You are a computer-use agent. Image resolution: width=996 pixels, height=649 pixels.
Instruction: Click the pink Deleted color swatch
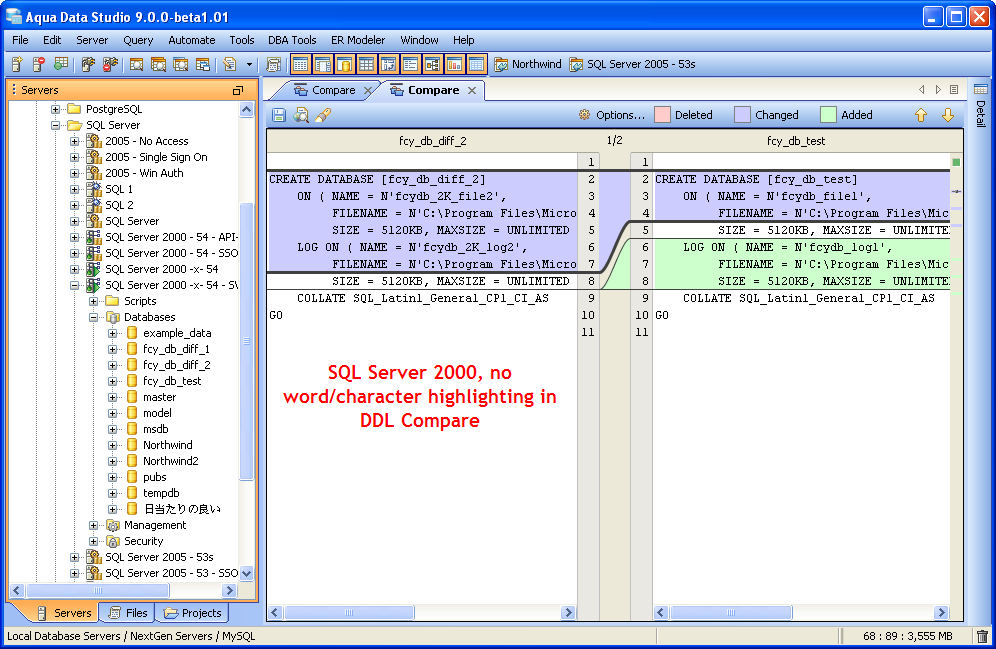(x=663, y=115)
